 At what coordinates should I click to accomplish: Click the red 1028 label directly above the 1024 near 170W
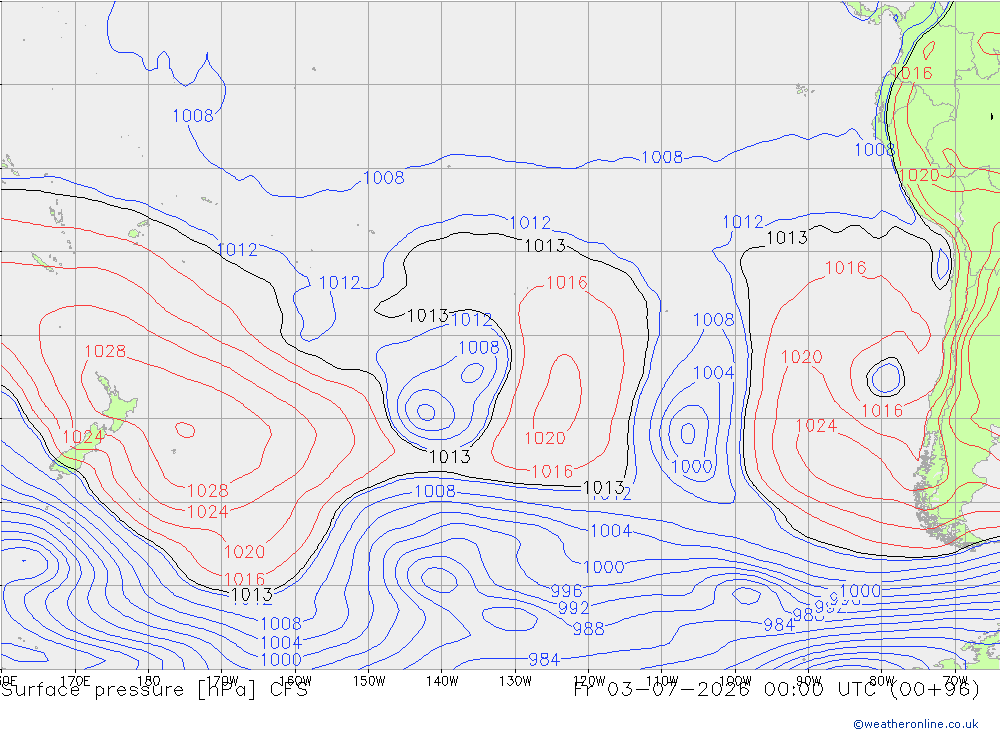208,491
